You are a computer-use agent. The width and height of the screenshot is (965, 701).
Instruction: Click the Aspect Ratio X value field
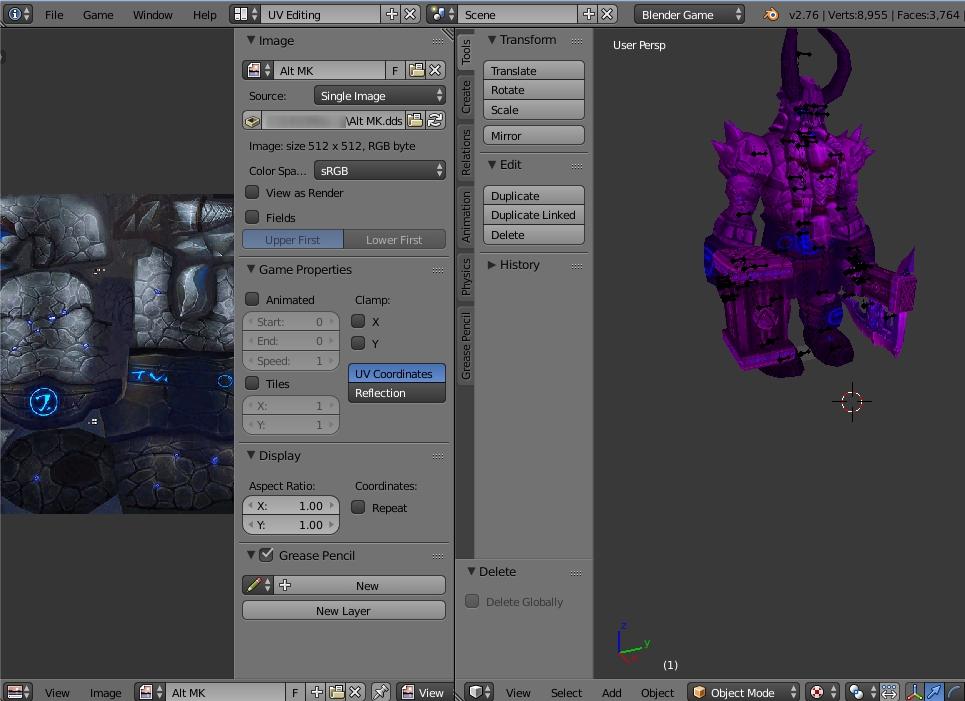(x=291, y=506)
